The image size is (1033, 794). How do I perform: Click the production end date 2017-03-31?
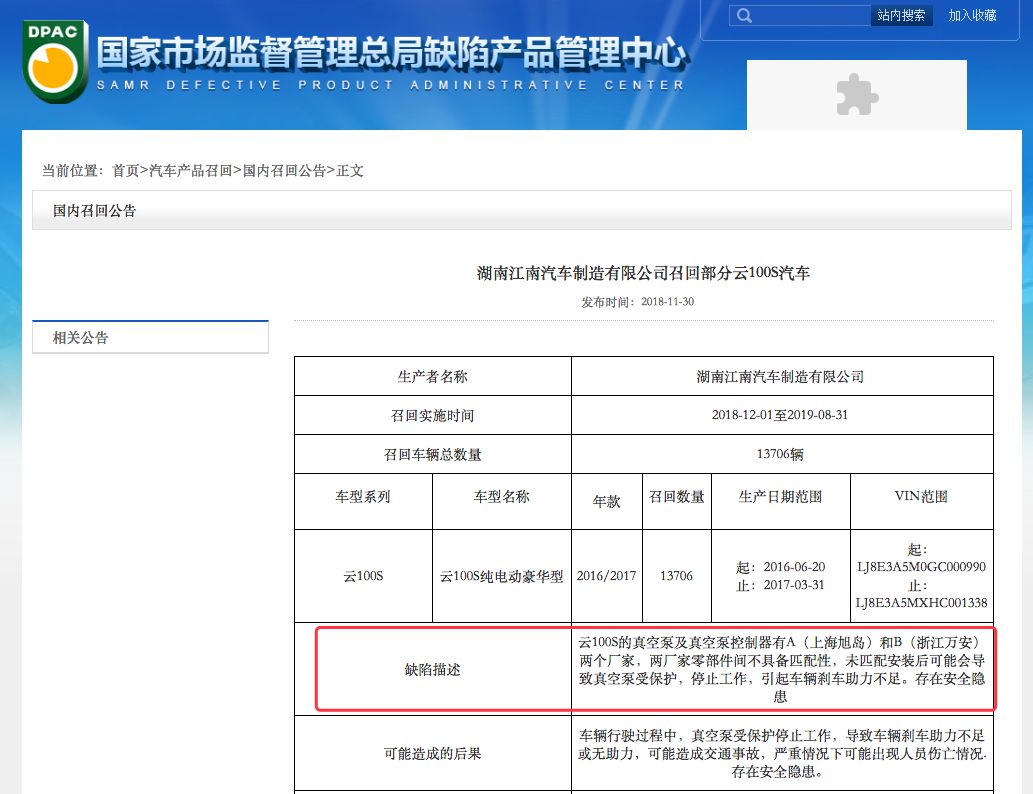(794, 585)
